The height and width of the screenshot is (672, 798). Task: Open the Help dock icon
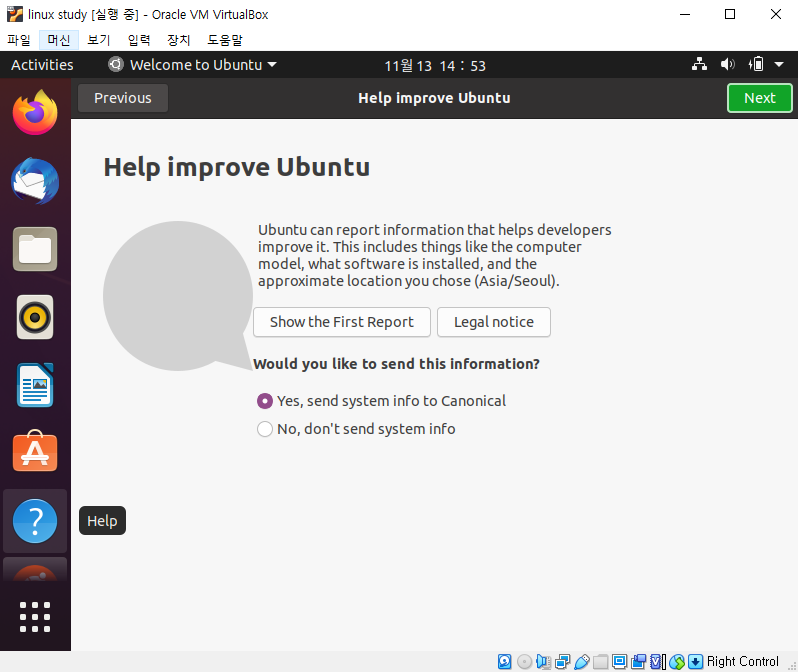35,521
